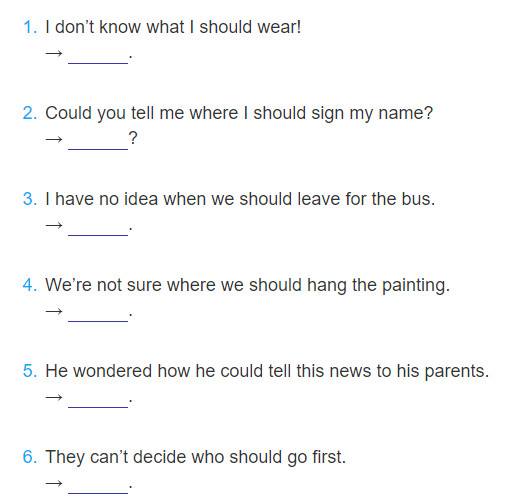Click the arrow below 'He wondered how' sentence

tap(54, 397)
